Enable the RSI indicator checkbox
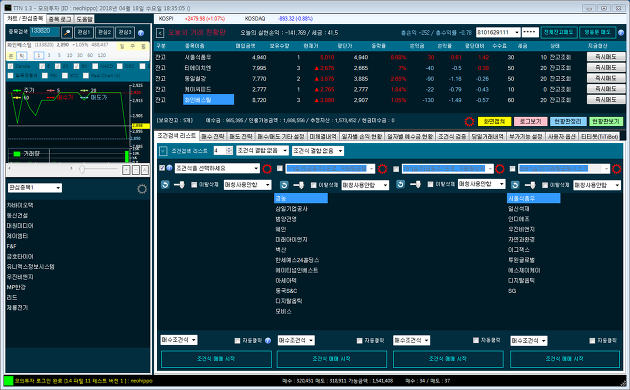 coord(45,75)
